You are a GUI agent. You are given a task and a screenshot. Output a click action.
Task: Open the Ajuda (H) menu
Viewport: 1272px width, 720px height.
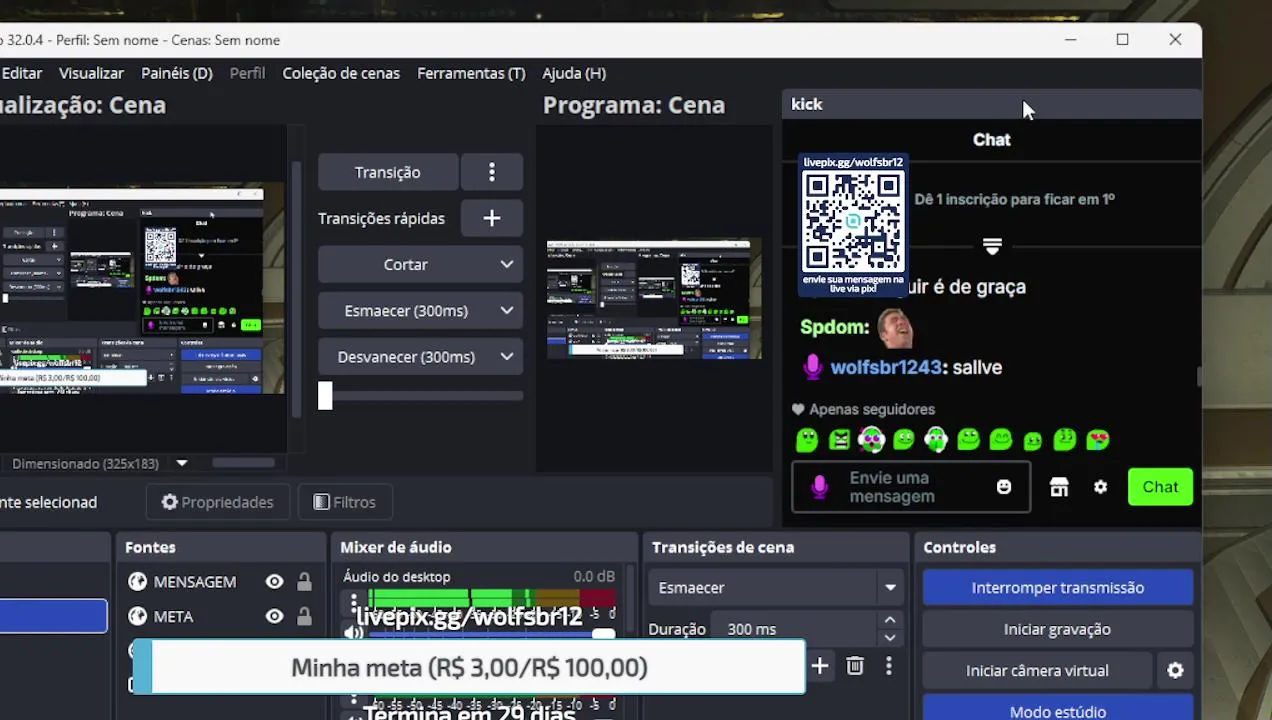coord(574,73)
